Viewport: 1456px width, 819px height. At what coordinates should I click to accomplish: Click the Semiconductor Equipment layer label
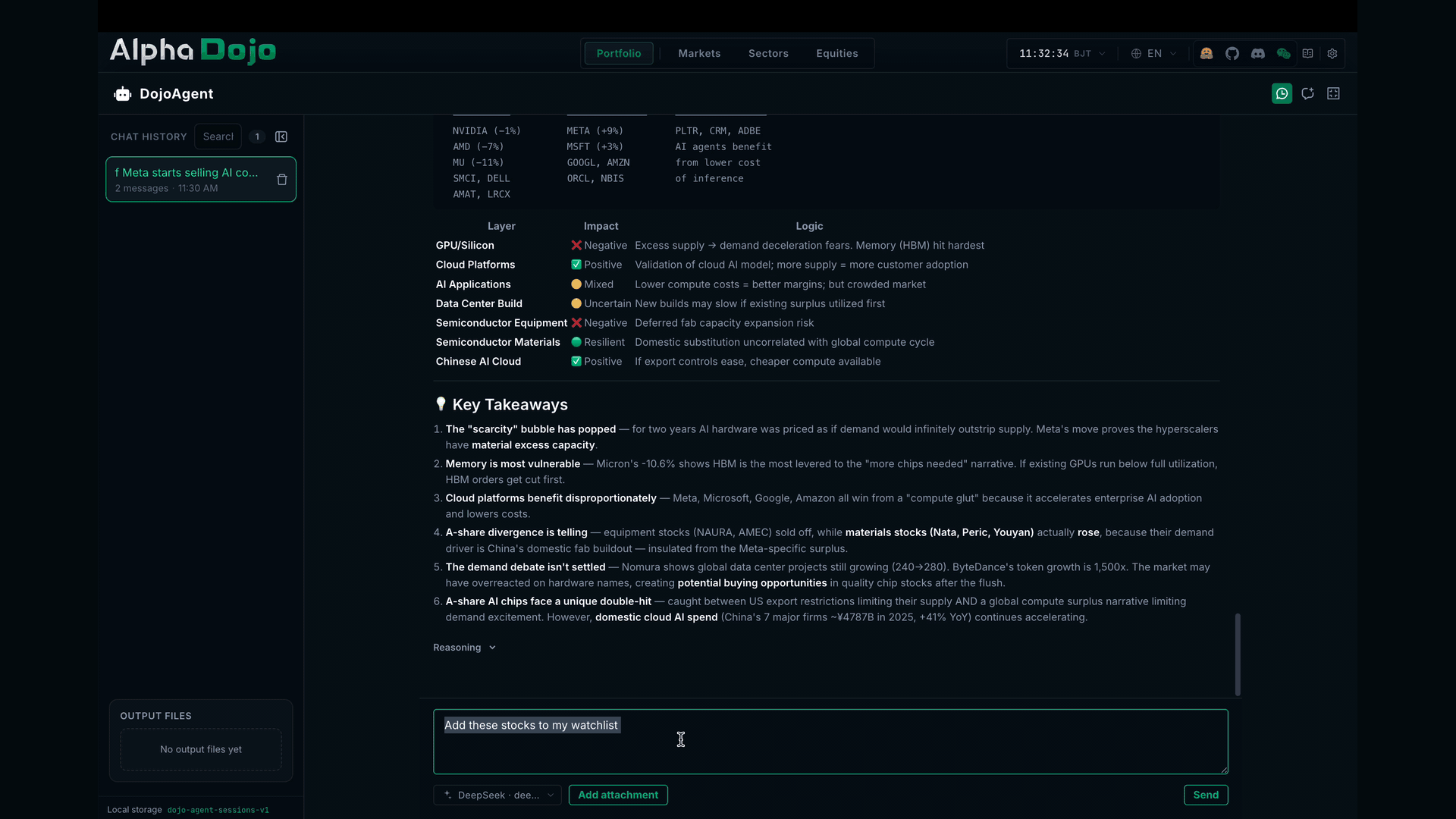pyautogui.click(x=501, y=323)
